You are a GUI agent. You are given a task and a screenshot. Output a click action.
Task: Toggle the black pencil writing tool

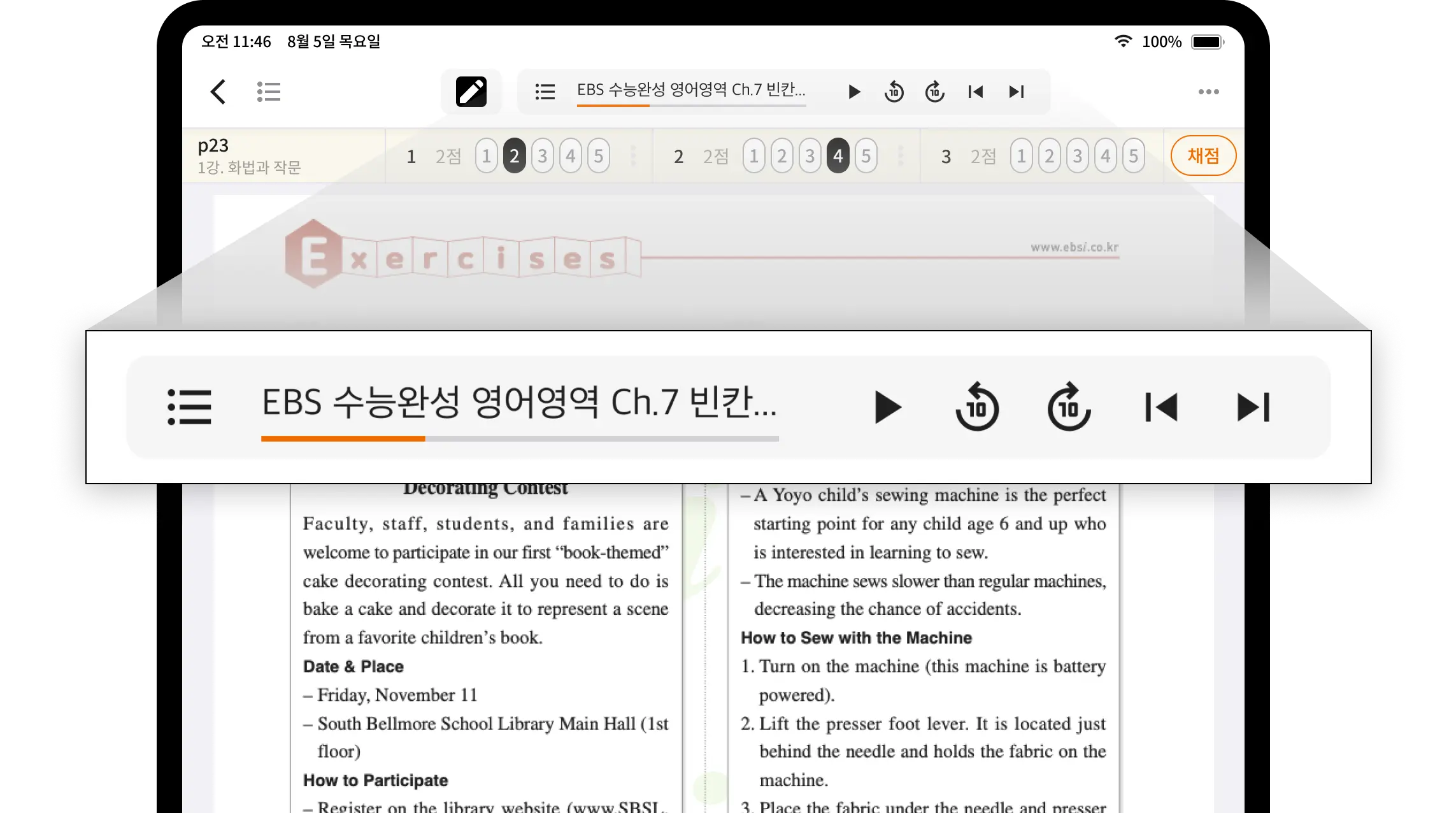pyautogui.click(x=471, y=92)
